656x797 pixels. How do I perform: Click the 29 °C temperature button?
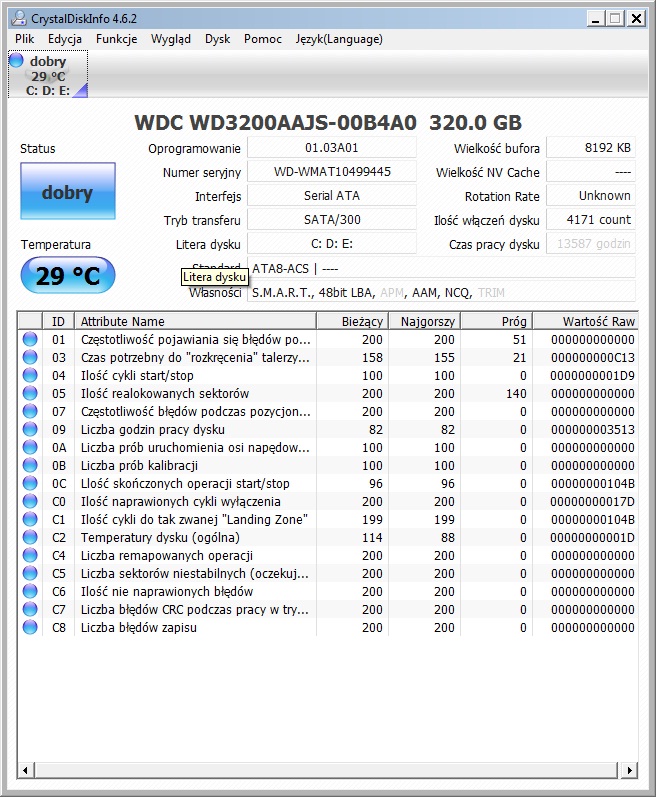68,275
